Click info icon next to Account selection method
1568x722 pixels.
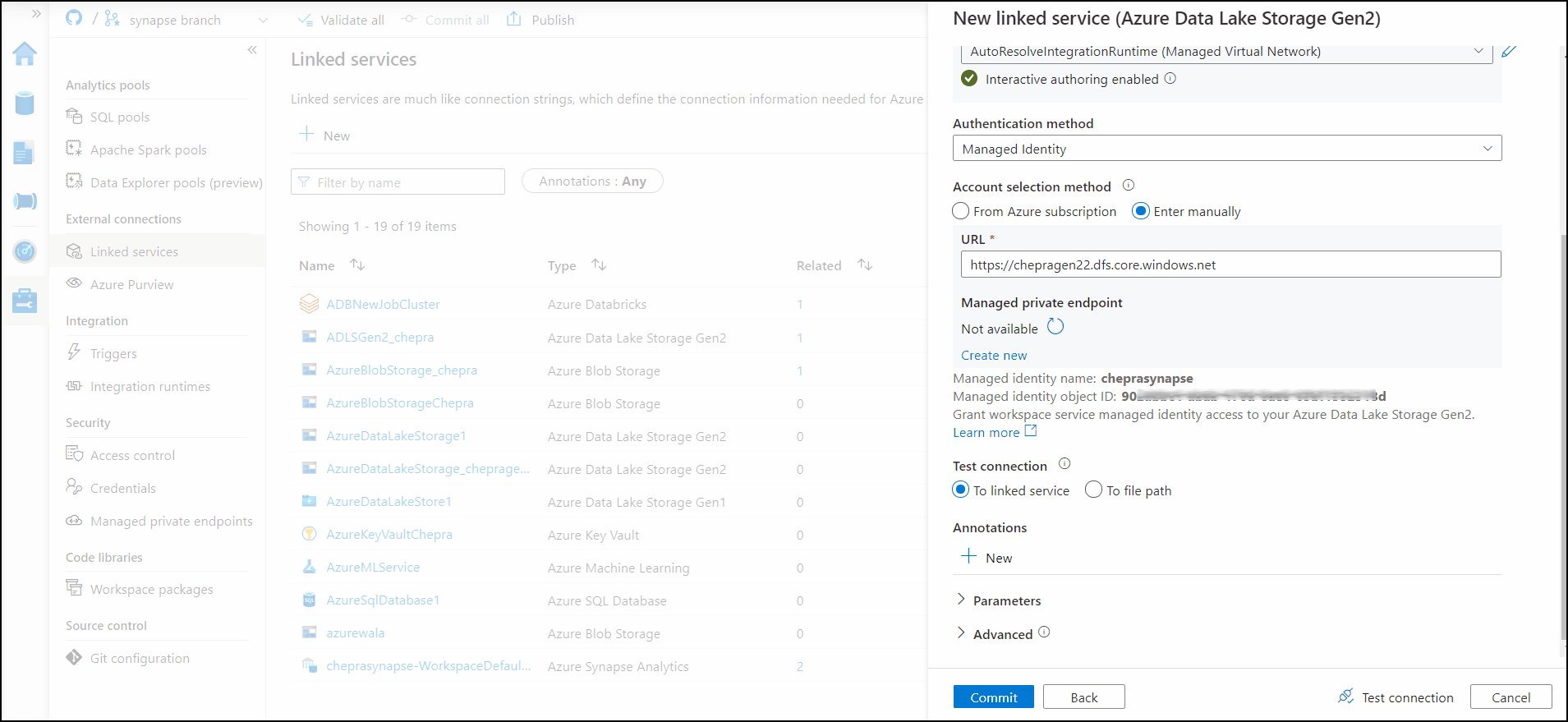tap(1129, 186)
